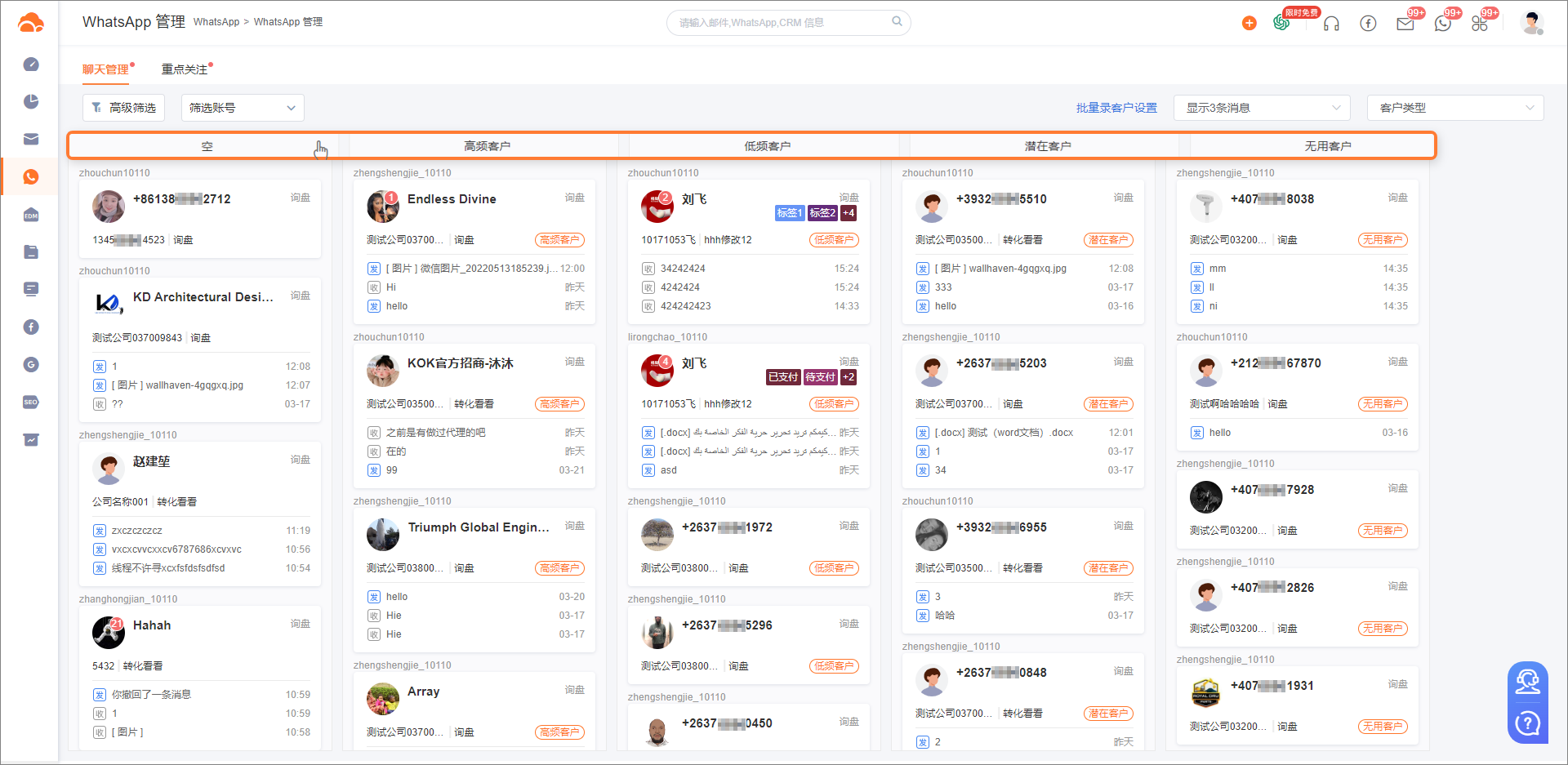1568x765 pixels.
Task: Click the 高级筛选 advanced filter button
Action: (124, 108)
